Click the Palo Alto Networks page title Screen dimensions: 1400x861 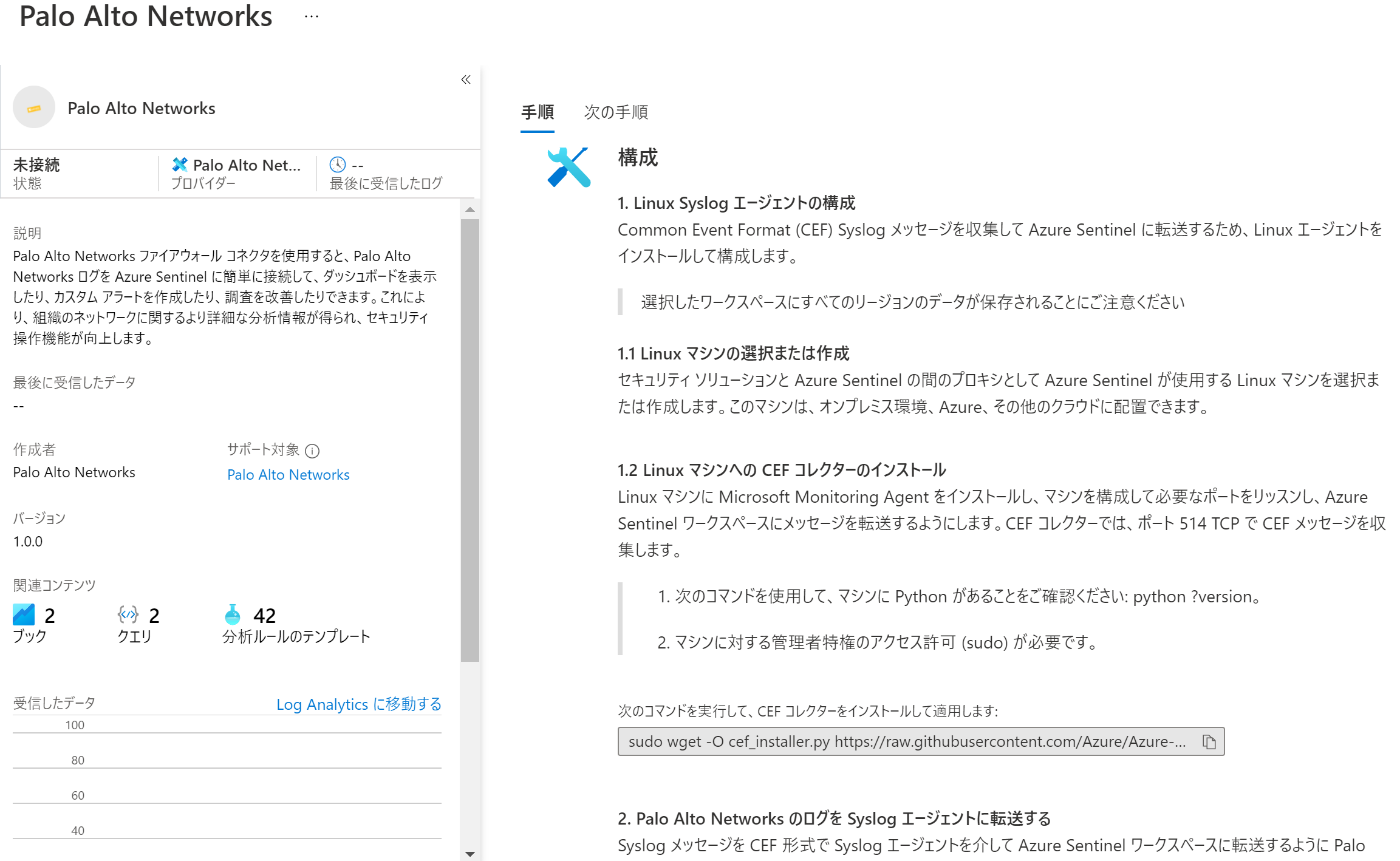pos(146,17)
